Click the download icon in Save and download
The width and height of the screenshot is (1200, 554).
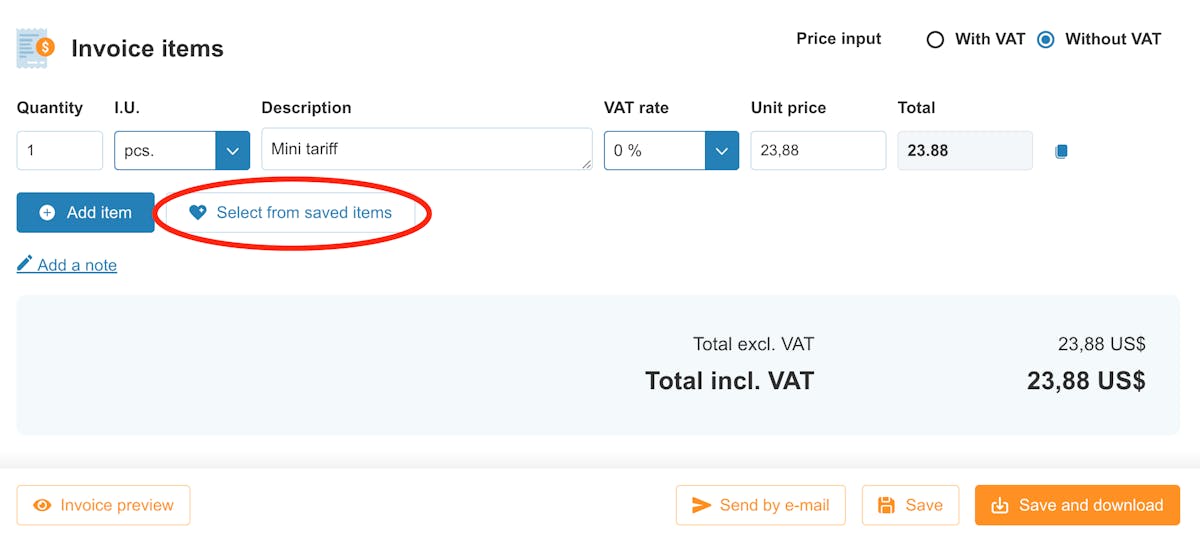click(x=999, y=506)
